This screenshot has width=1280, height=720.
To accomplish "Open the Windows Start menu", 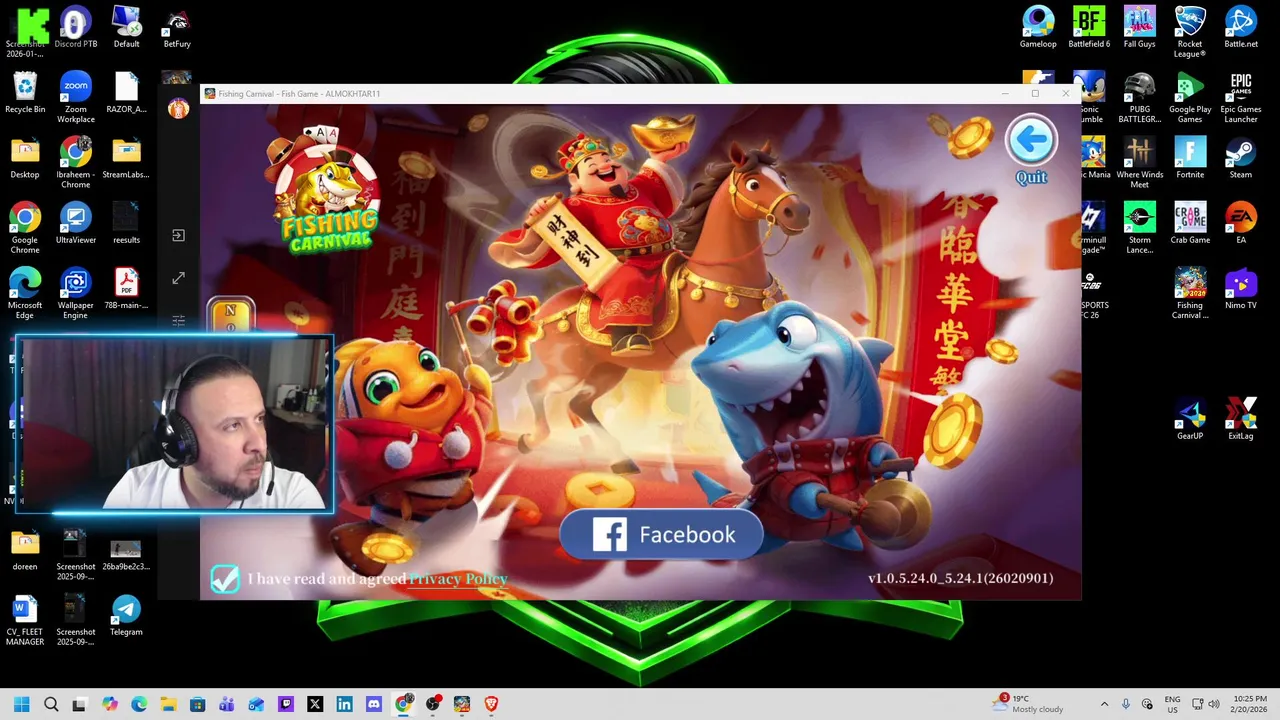I will [x=21, y=704].
